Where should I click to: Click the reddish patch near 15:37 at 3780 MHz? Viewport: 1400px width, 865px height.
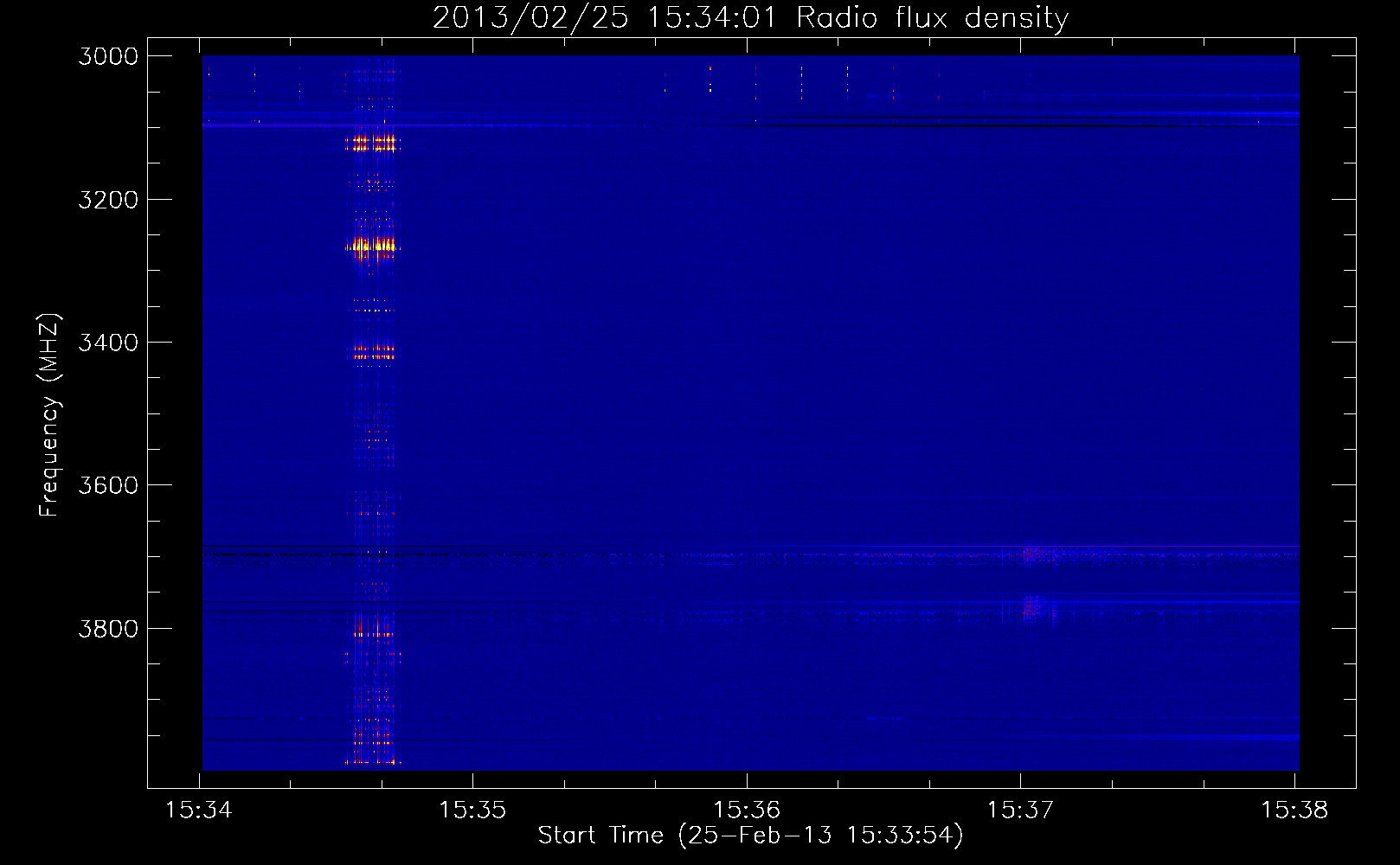(x=1031, y=608)
